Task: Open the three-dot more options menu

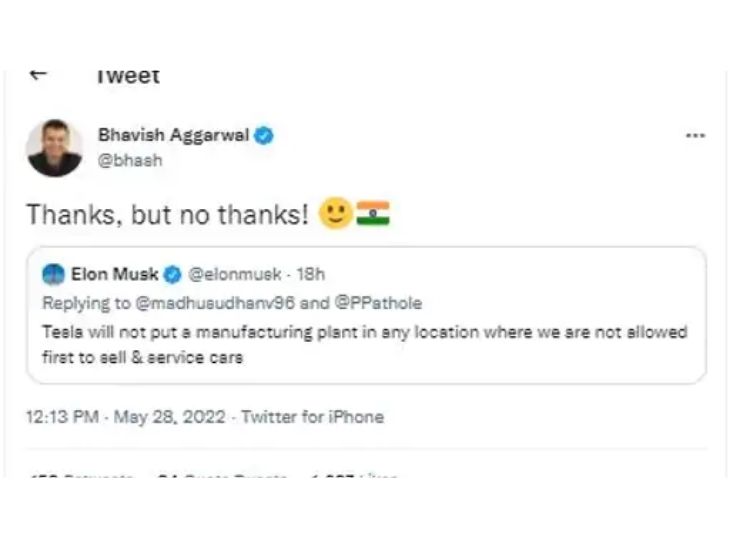Action: [695, 136]
